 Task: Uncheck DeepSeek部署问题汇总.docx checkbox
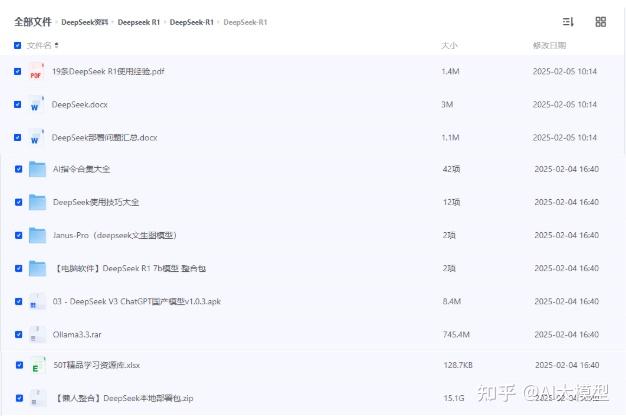pos(18,137)
